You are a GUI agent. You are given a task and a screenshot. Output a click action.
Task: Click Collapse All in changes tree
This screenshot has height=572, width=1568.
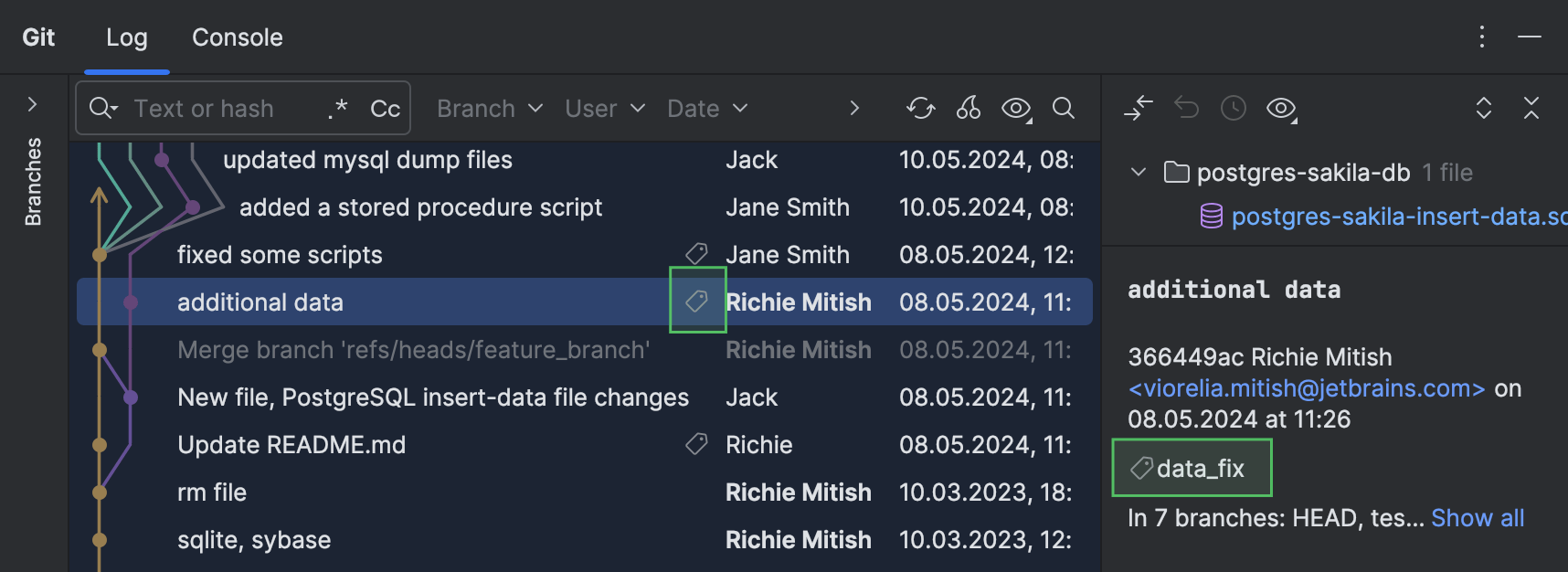[1531, 108]
